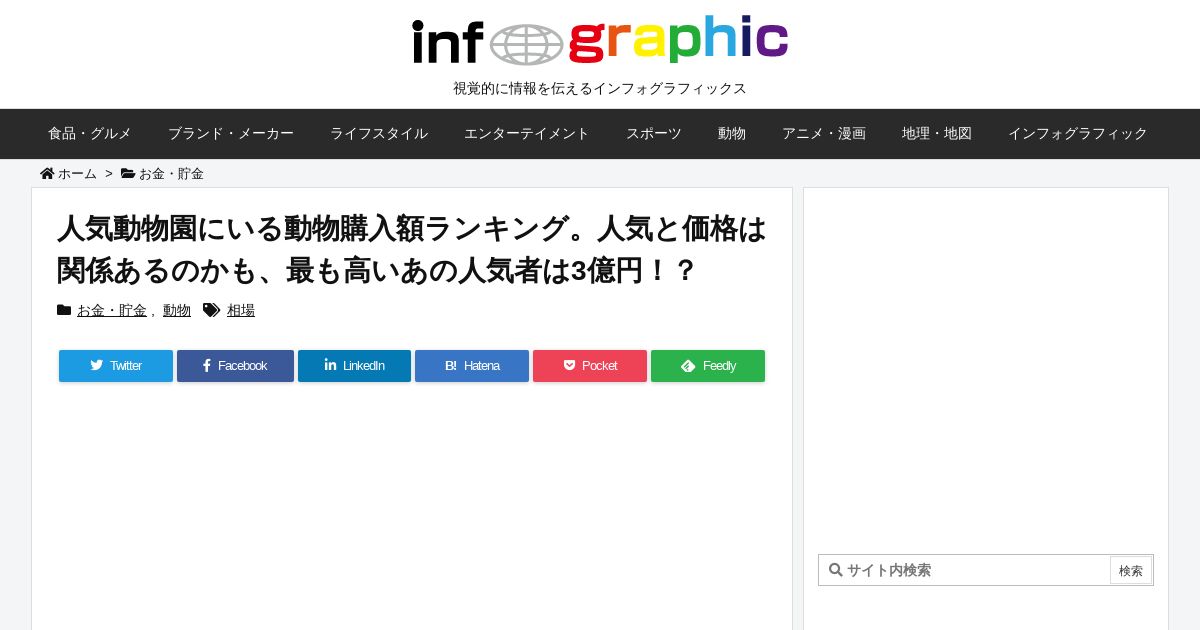
Task: Open the スポーツ menu item
Action: coord(654,133)
